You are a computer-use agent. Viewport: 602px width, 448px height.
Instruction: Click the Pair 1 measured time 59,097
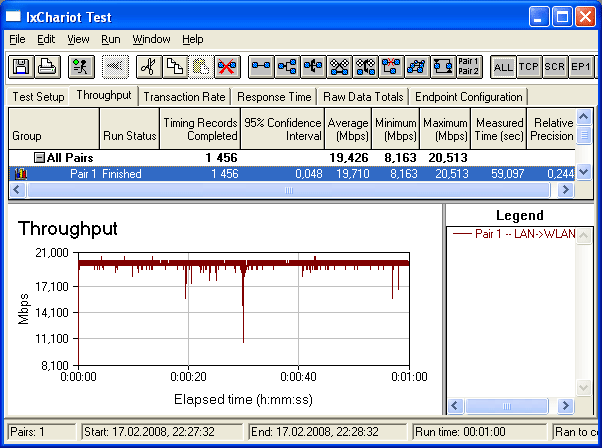508,174
